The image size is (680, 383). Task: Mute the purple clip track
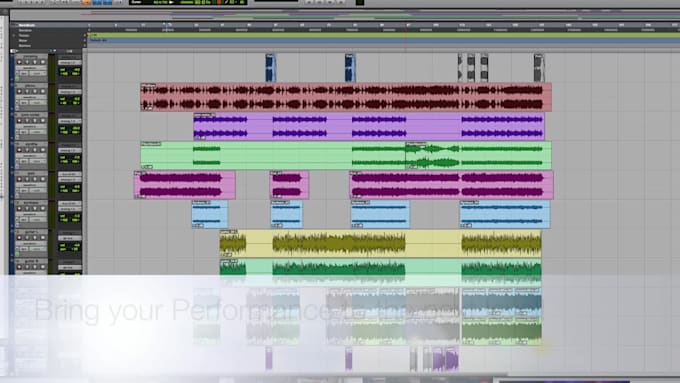click(42, 121)
